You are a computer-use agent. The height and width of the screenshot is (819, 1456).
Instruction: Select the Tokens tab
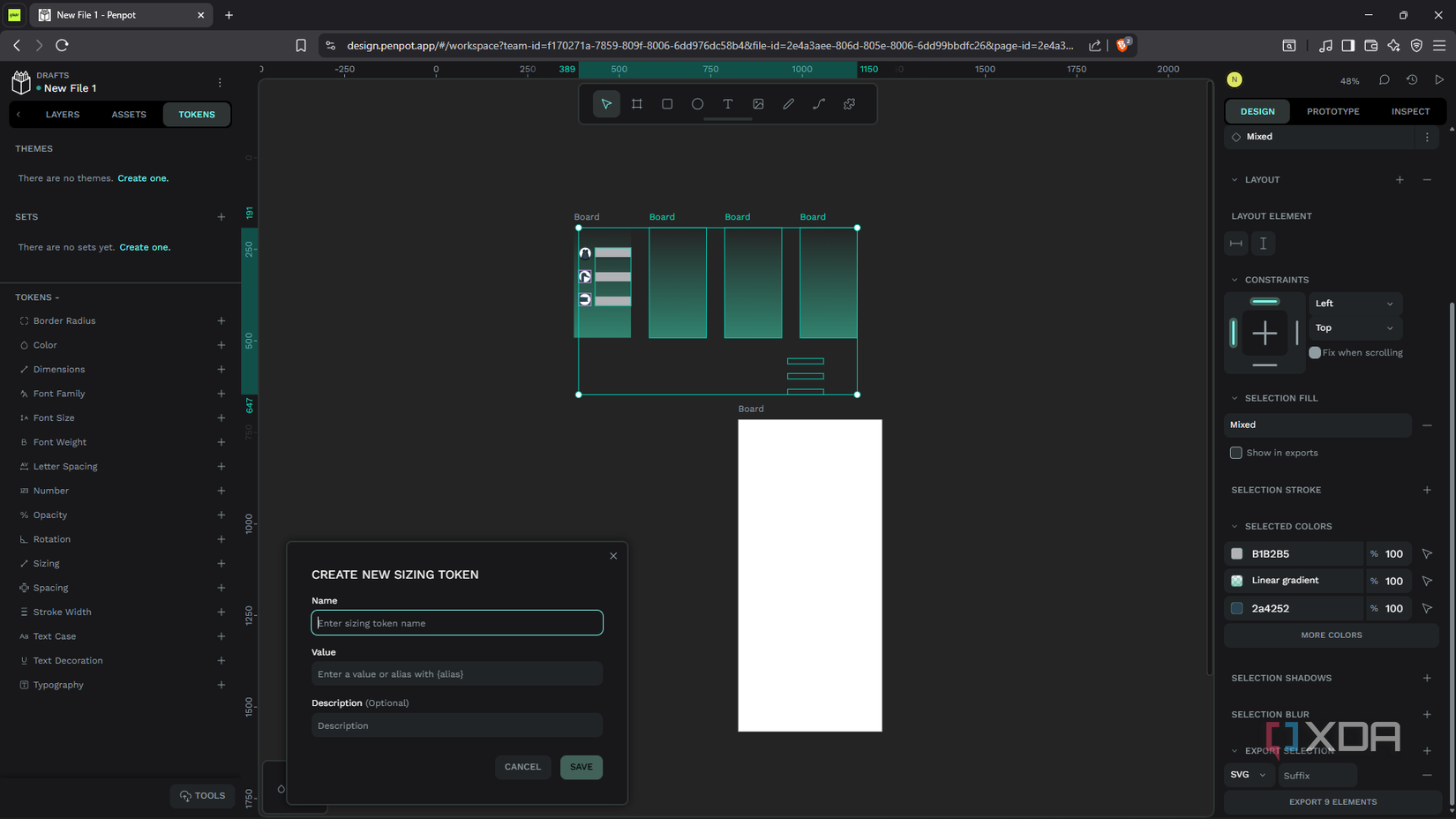coord(197,115)
